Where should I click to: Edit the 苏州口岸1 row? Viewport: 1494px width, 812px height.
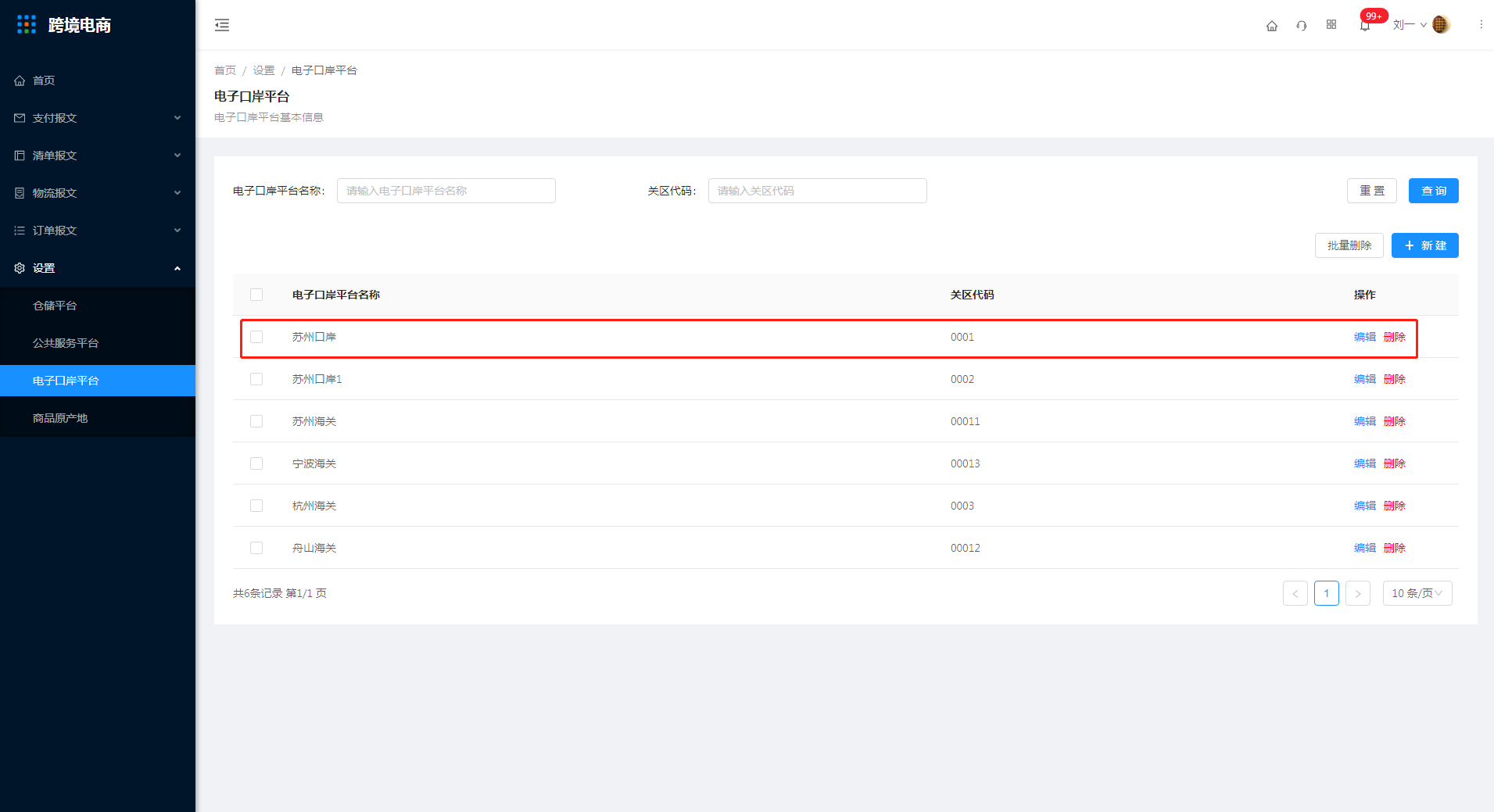pyautogui.click(x=1365, y=379)
